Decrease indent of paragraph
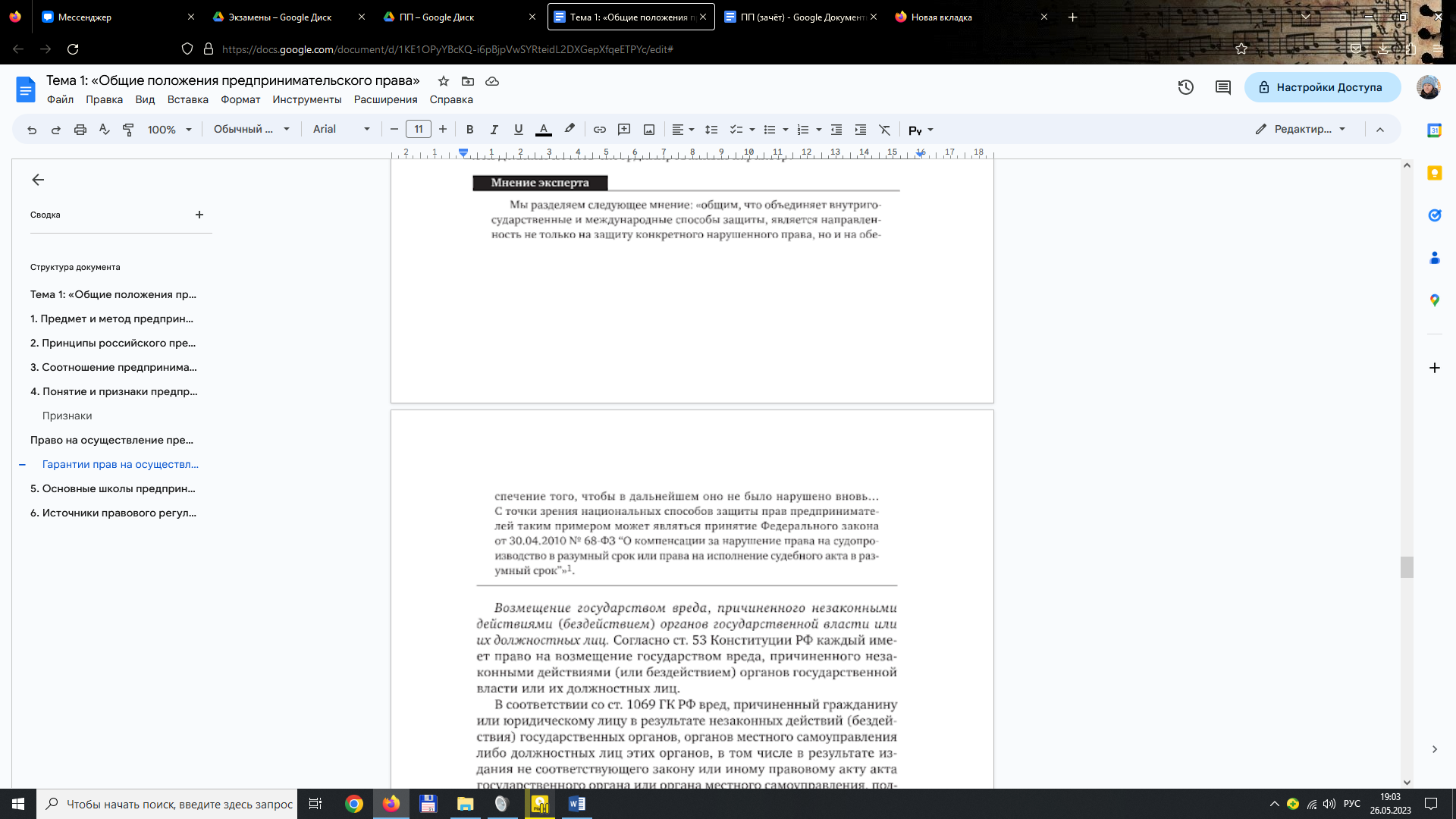1456x819 pixels. coord(836,130)
